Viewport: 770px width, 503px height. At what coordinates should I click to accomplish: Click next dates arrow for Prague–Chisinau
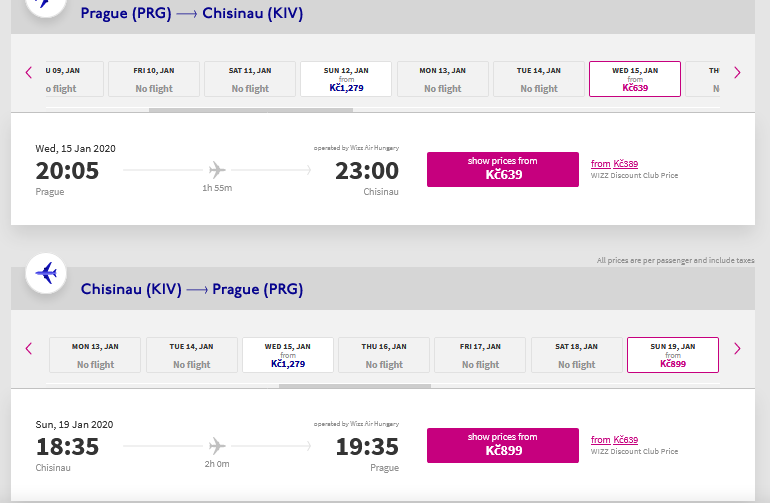click(x=737, y=73)
